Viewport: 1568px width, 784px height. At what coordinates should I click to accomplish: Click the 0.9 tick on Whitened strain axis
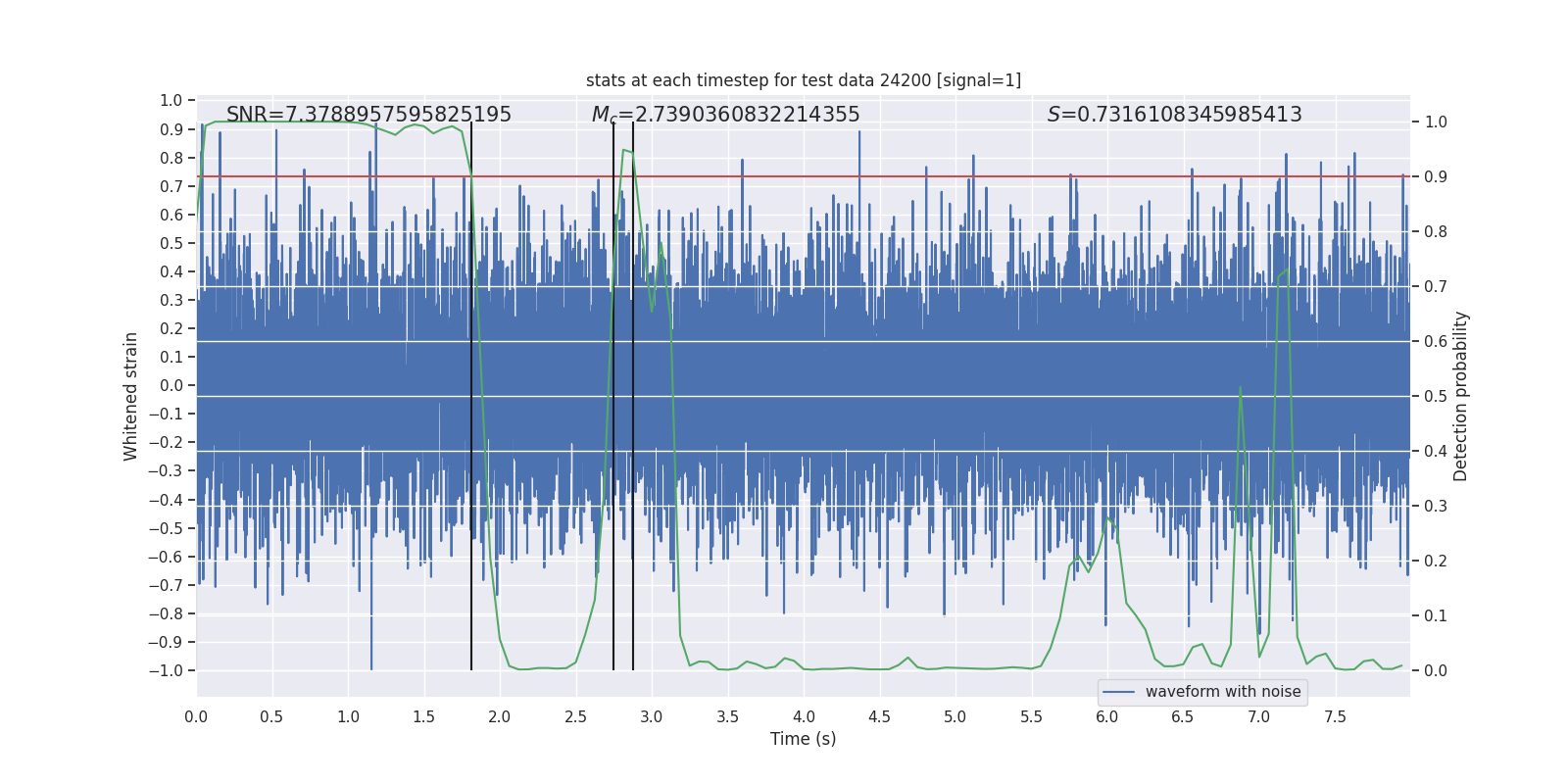point(171,129)
